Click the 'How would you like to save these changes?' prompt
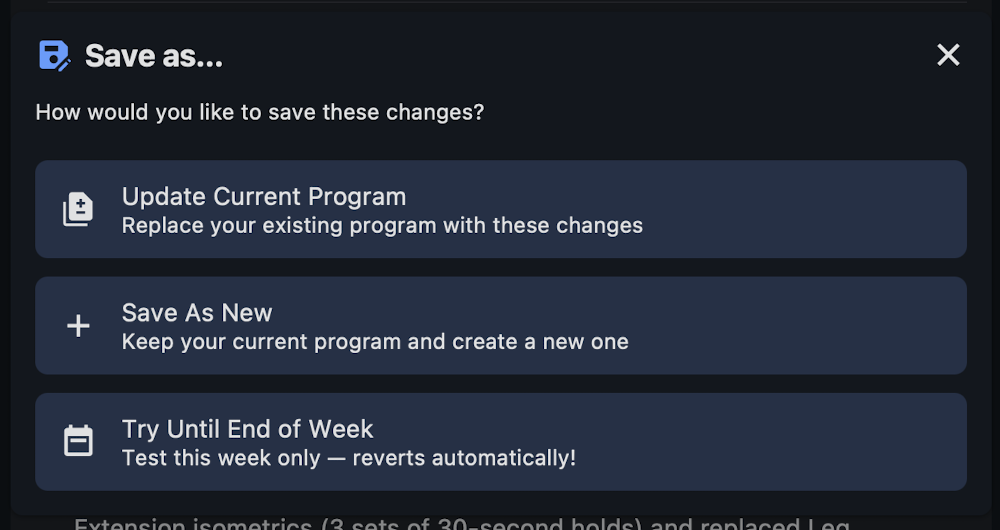 click(x=260, y=112)
